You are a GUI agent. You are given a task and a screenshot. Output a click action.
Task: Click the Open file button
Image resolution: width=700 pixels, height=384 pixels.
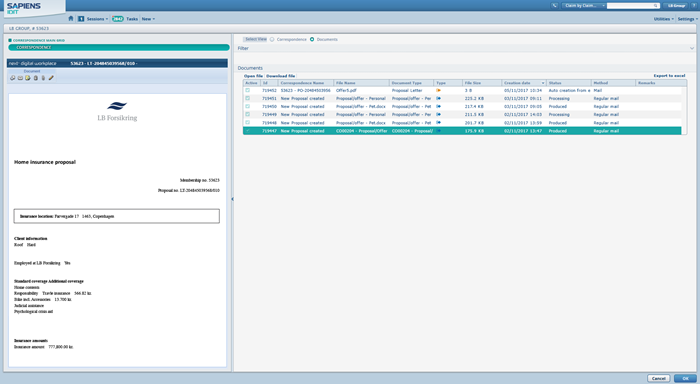tap(253, 76)
